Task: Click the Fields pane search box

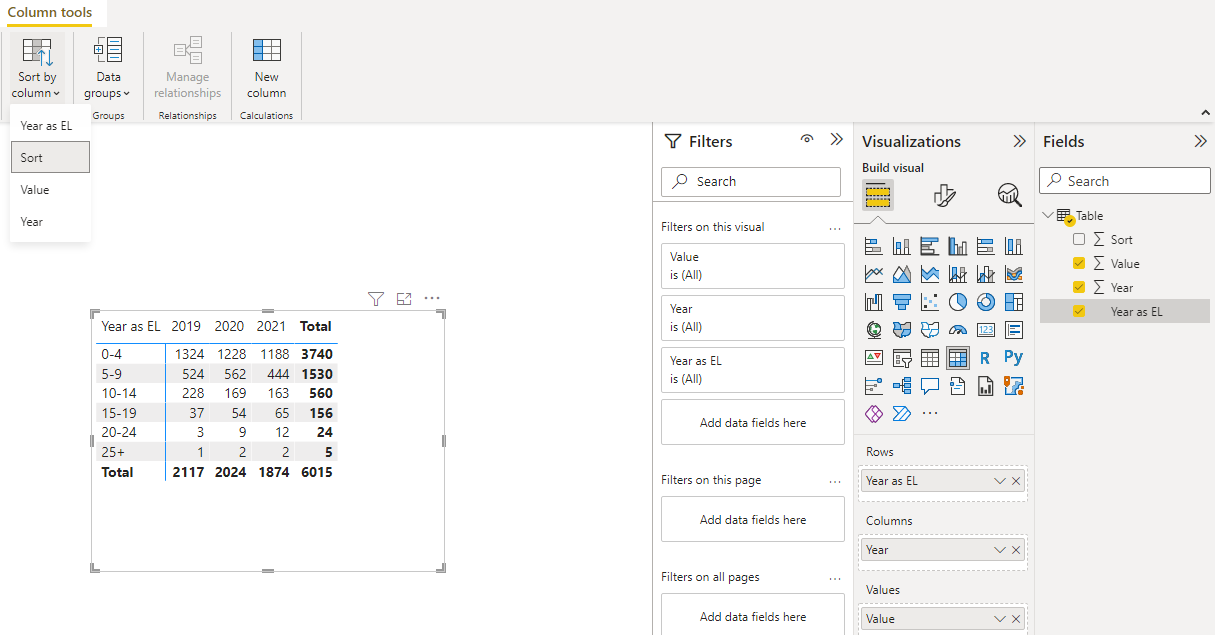Action: click(x=1125, y=181)
